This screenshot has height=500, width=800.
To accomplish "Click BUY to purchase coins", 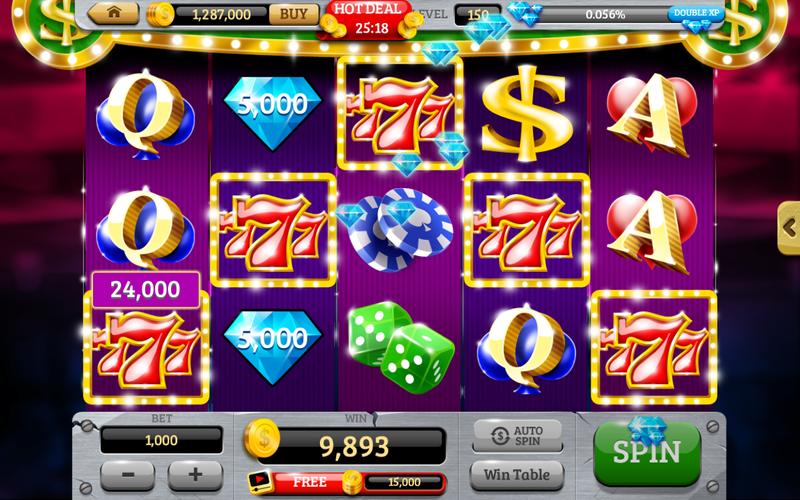I will [293, 14].
